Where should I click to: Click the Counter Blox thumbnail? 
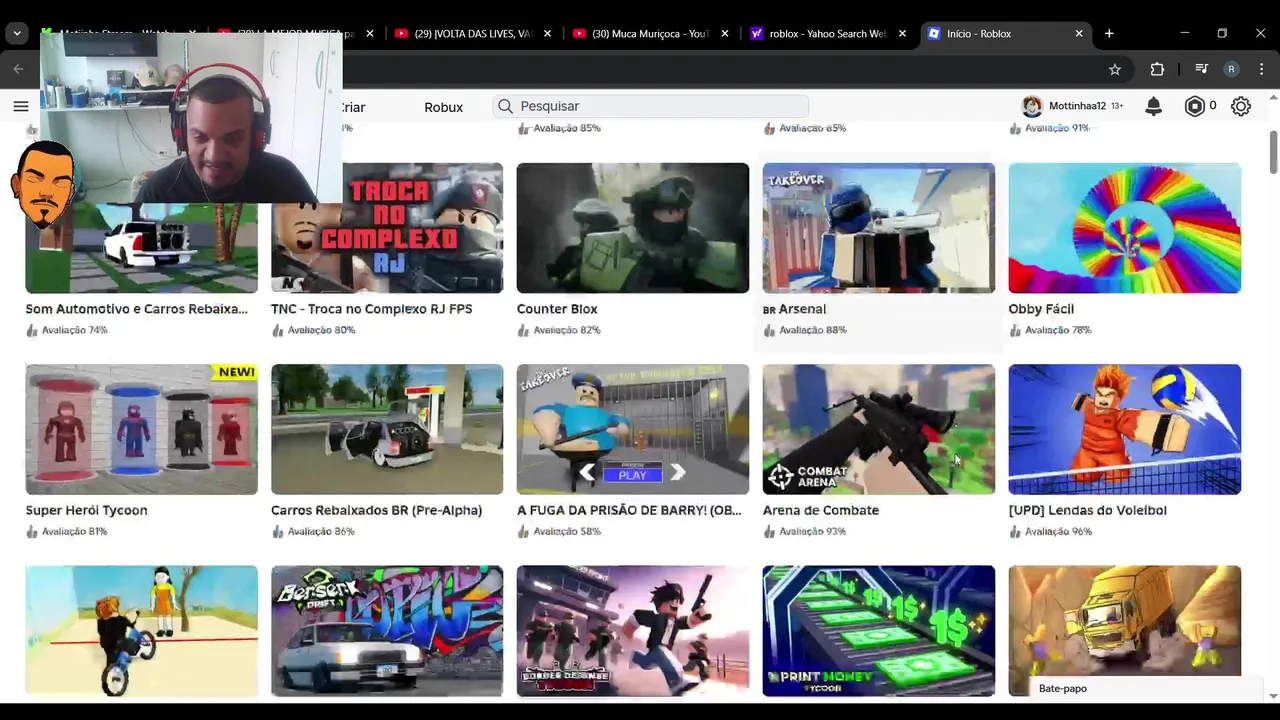tap(633, 228)
